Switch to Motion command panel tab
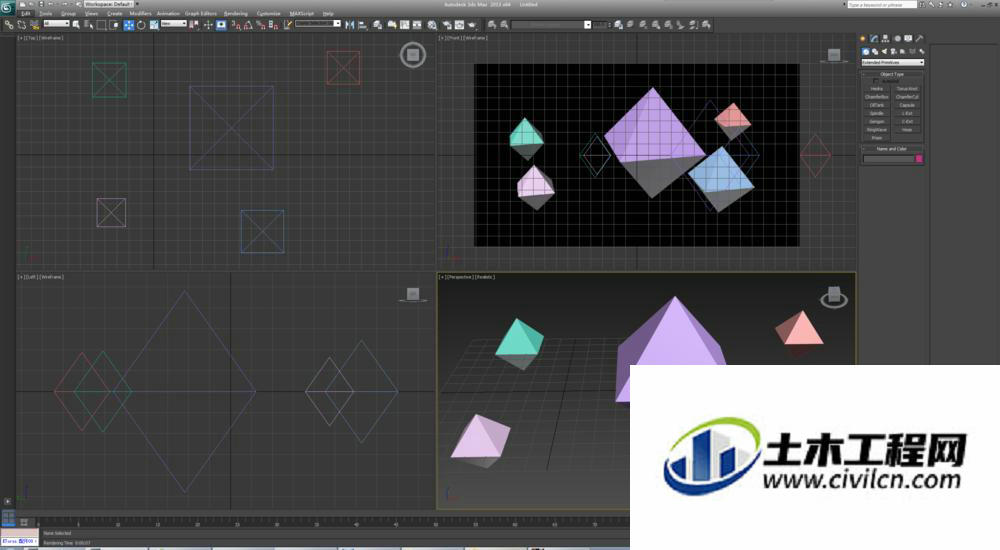The image size is (1000, 550). (x=897, y=38)
